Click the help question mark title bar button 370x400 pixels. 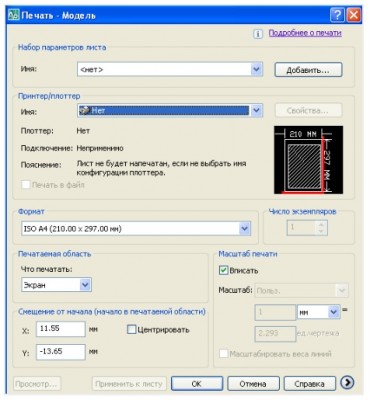337,15
